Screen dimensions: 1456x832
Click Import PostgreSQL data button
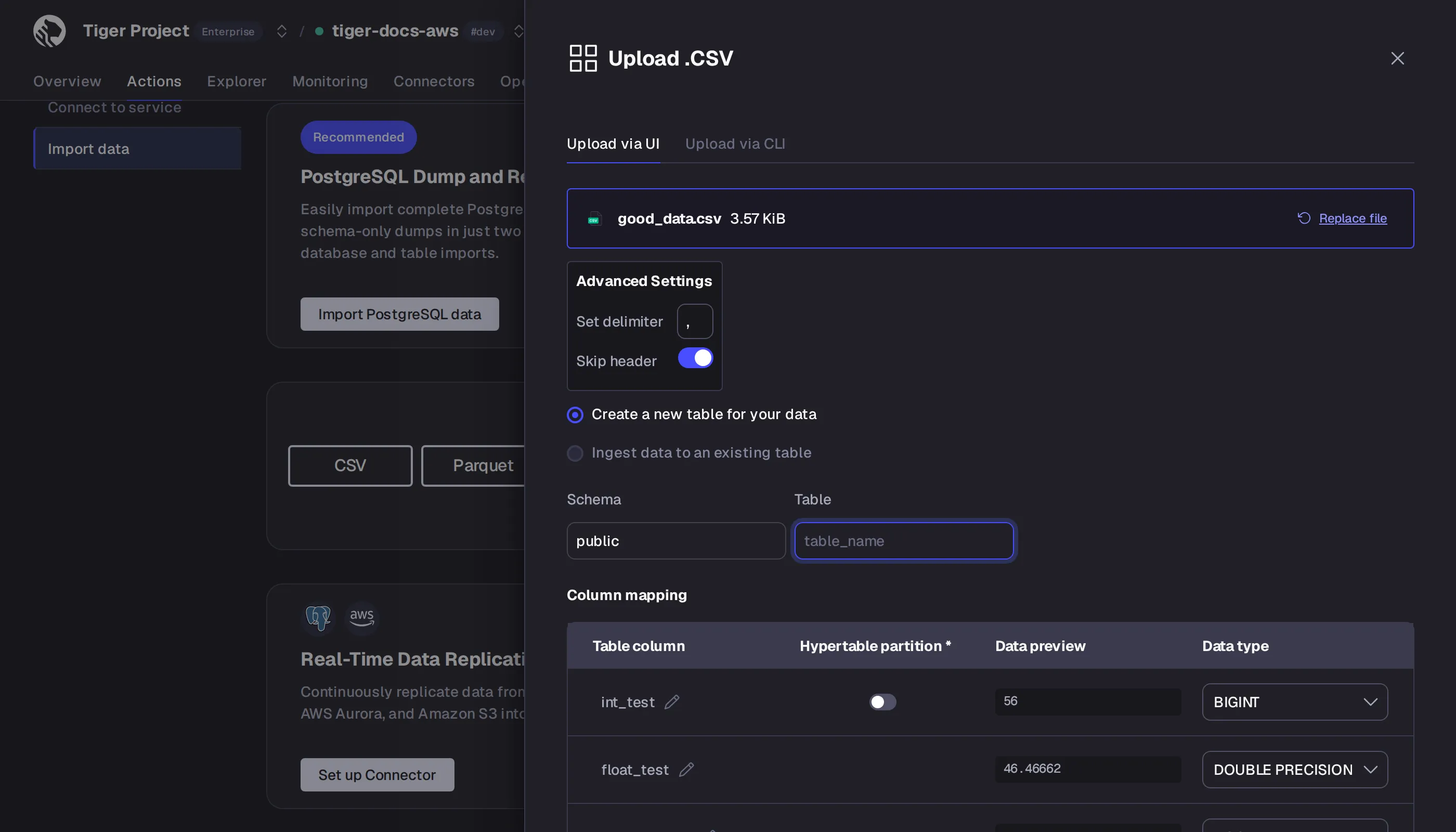[x=399, y=314]
